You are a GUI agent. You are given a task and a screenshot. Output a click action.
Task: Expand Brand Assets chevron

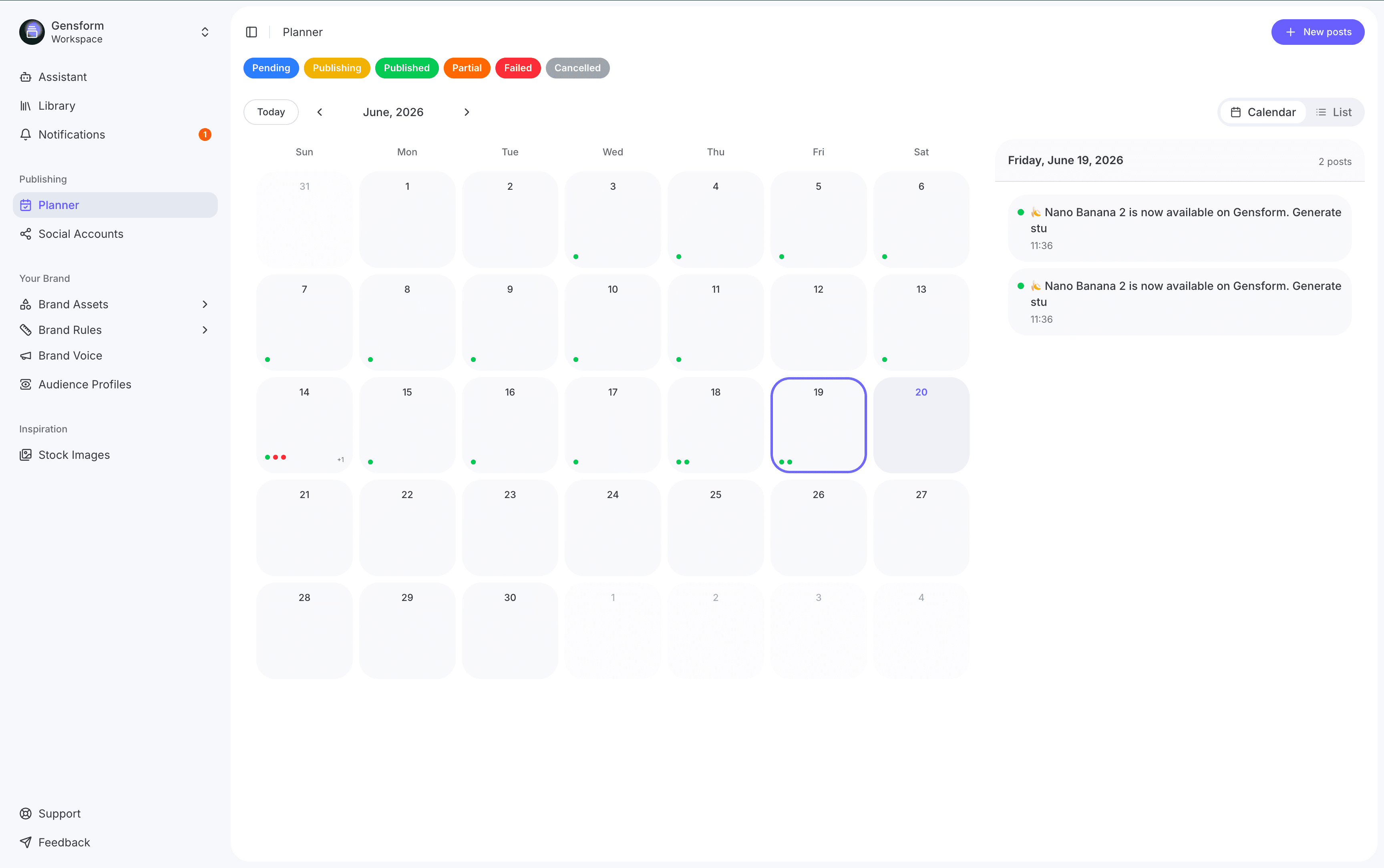pyautogui.click(x=205, y=304)
